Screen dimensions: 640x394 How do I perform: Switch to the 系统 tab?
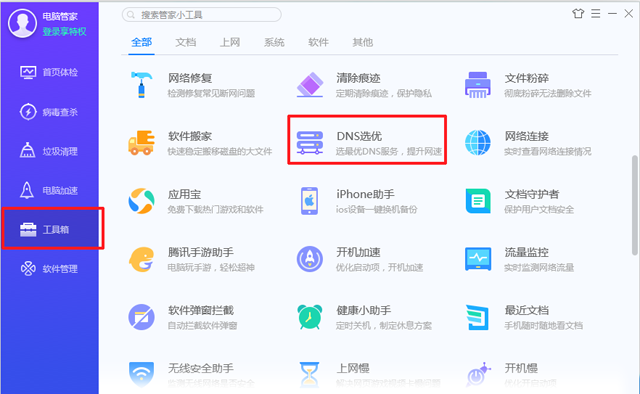click(274, 42)
